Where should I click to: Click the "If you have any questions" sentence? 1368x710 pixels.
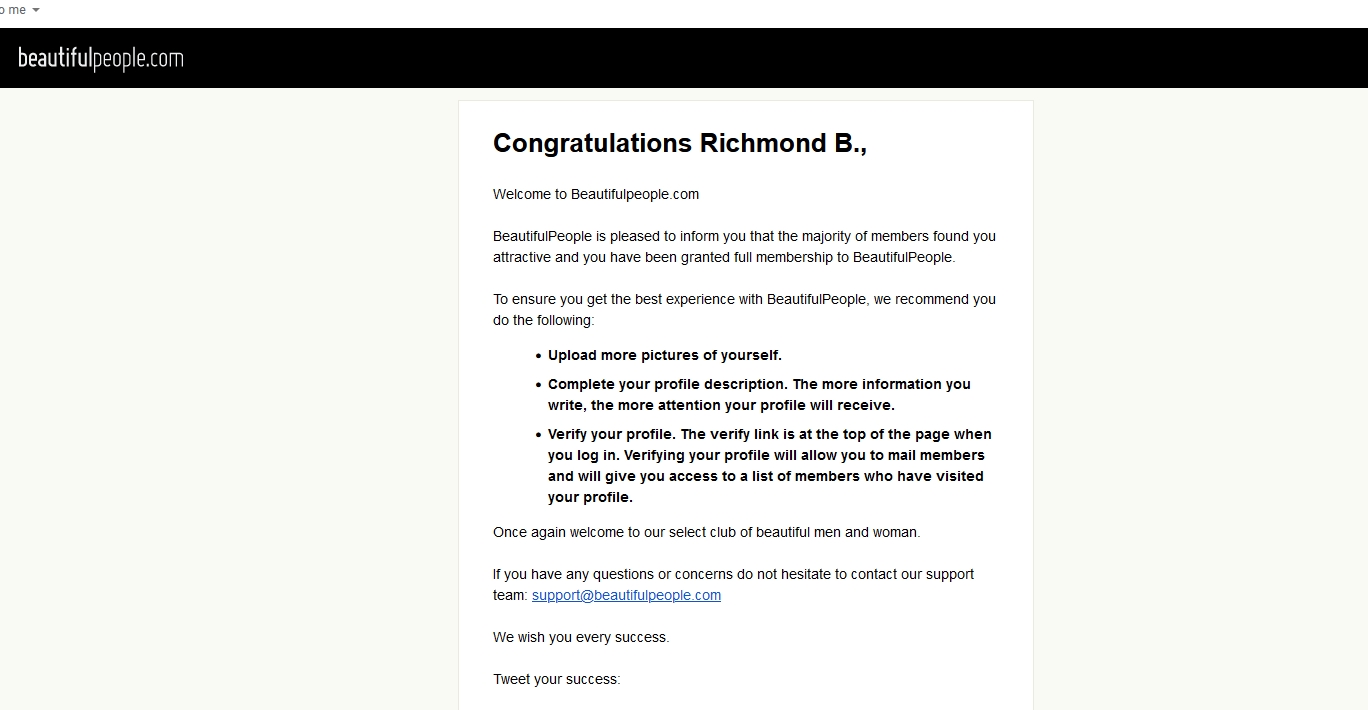pyautogui.click(x=733, y=584)
